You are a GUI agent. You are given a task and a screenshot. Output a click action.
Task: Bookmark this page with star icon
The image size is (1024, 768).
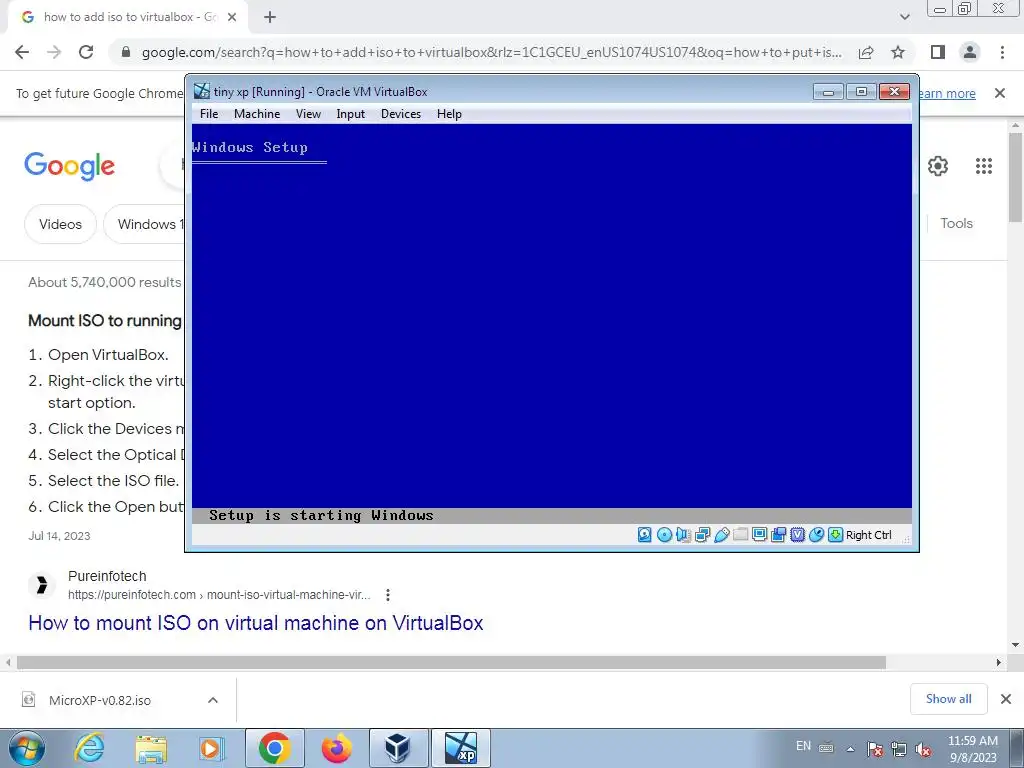[x=898, y=52]
